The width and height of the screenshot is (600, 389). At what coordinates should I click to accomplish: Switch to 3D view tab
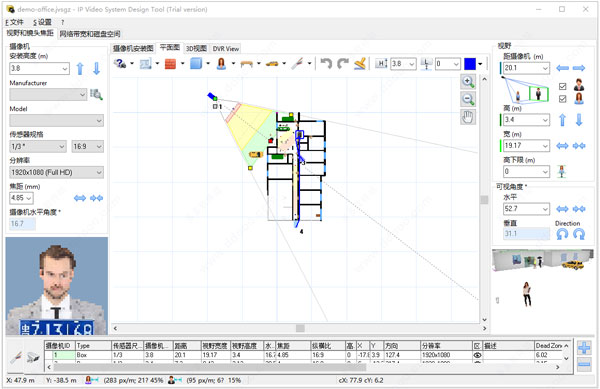(x=196, y=49)
